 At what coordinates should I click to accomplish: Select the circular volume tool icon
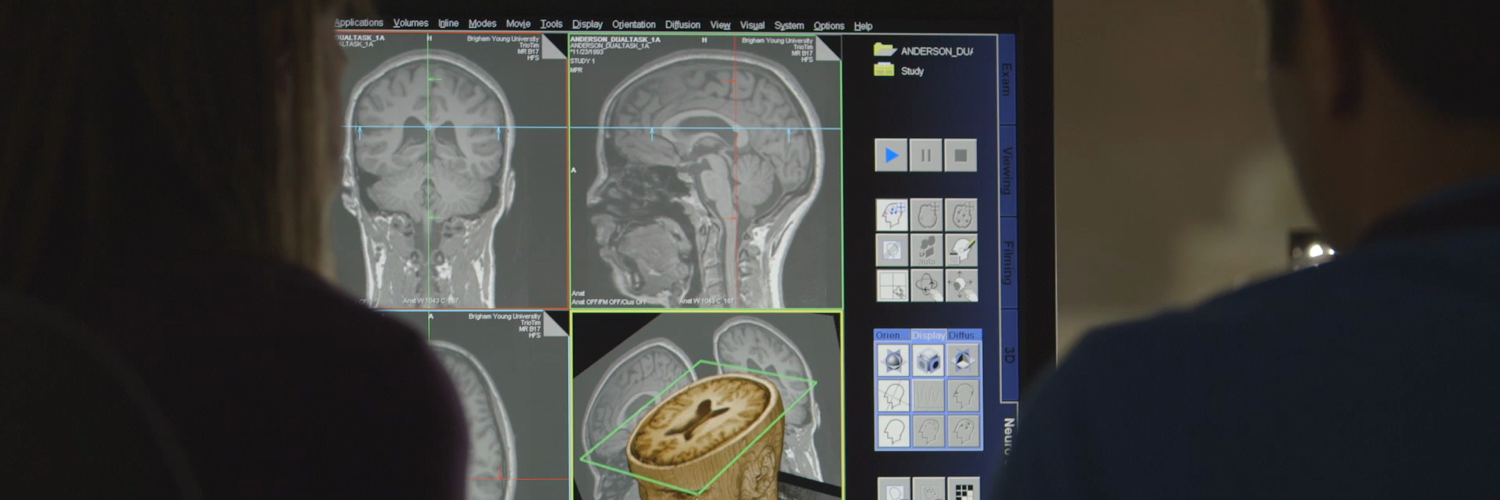click(892, 250)
